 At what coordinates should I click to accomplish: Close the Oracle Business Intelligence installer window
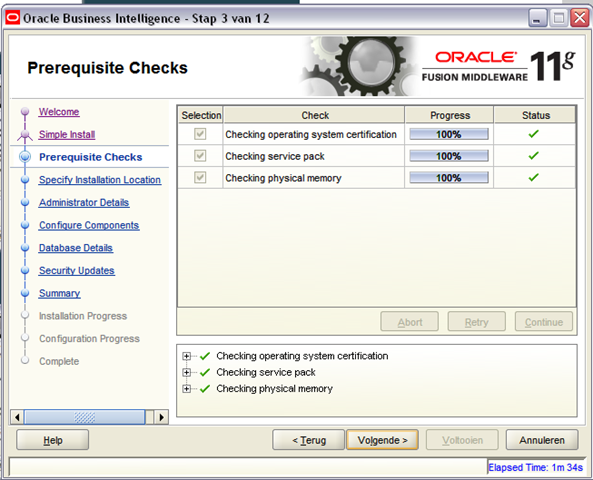pos(579,18)
